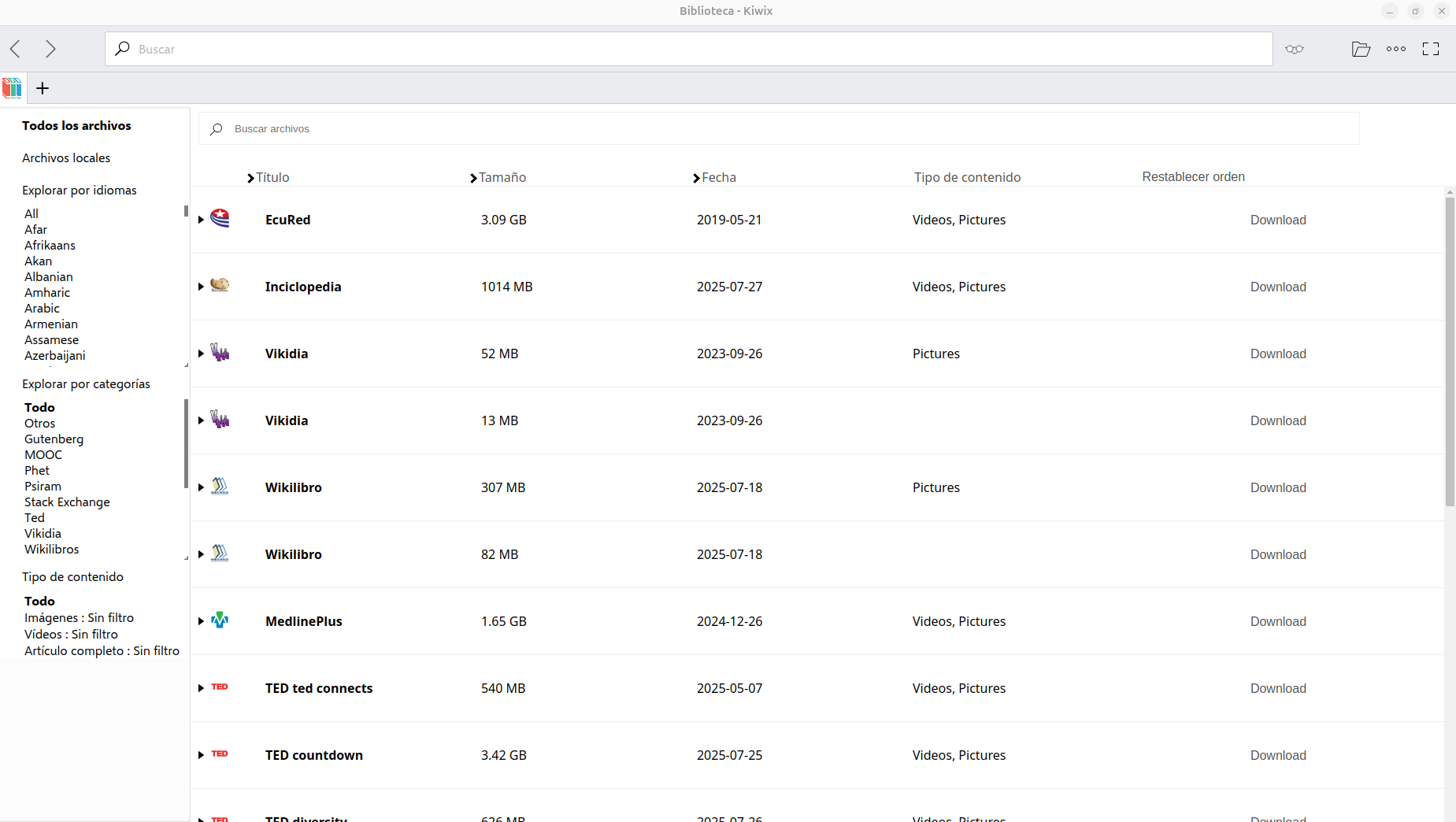Toggle the Imágenes filter option
The image size is (1456, 822).
point(79,618)
